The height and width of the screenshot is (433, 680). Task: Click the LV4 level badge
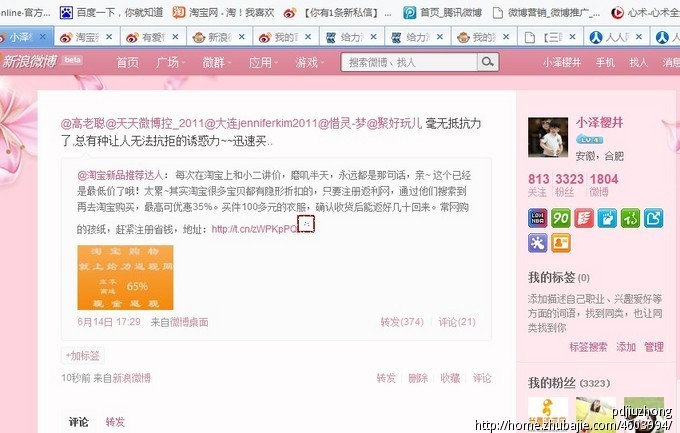pos(589,140)
